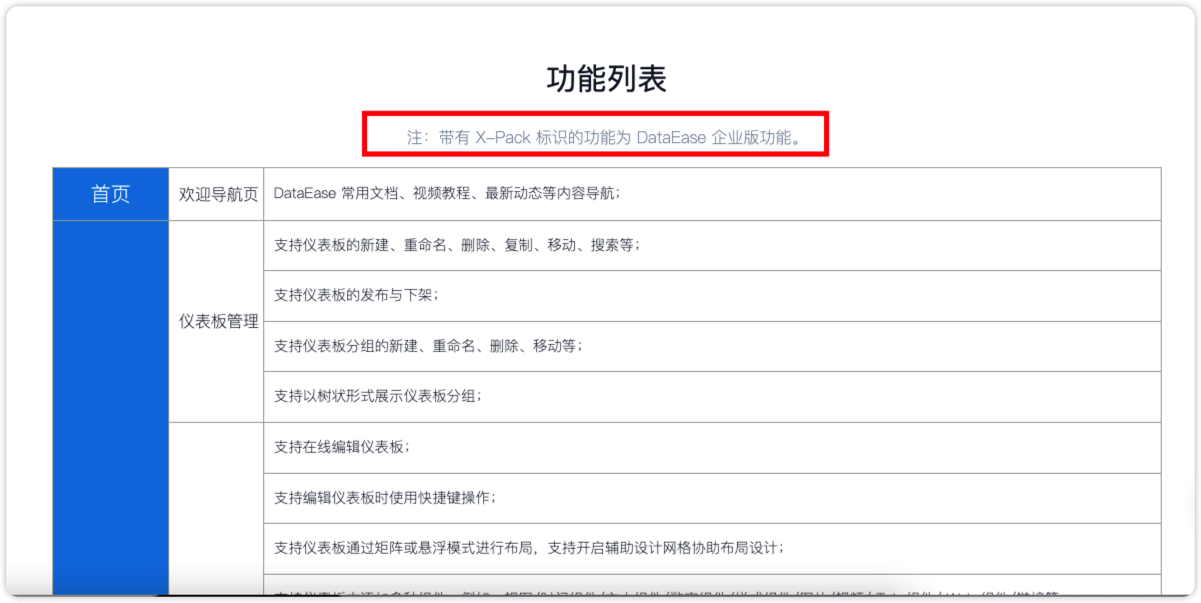Screen dimensions: 1201x603
Task: Click row 支持仪表板通过矩阵或悬浮模式进行布局
Action: click(712, 548)
